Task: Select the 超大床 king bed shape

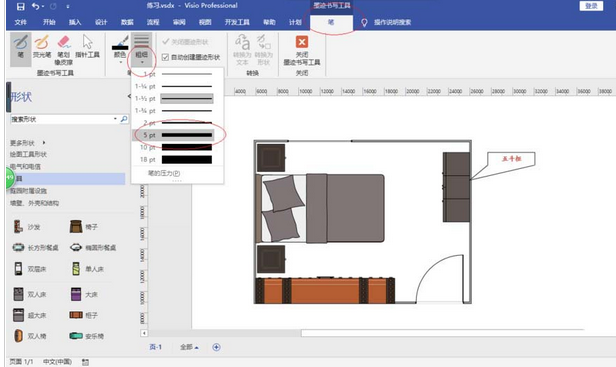Action: (x=29, y=315)
